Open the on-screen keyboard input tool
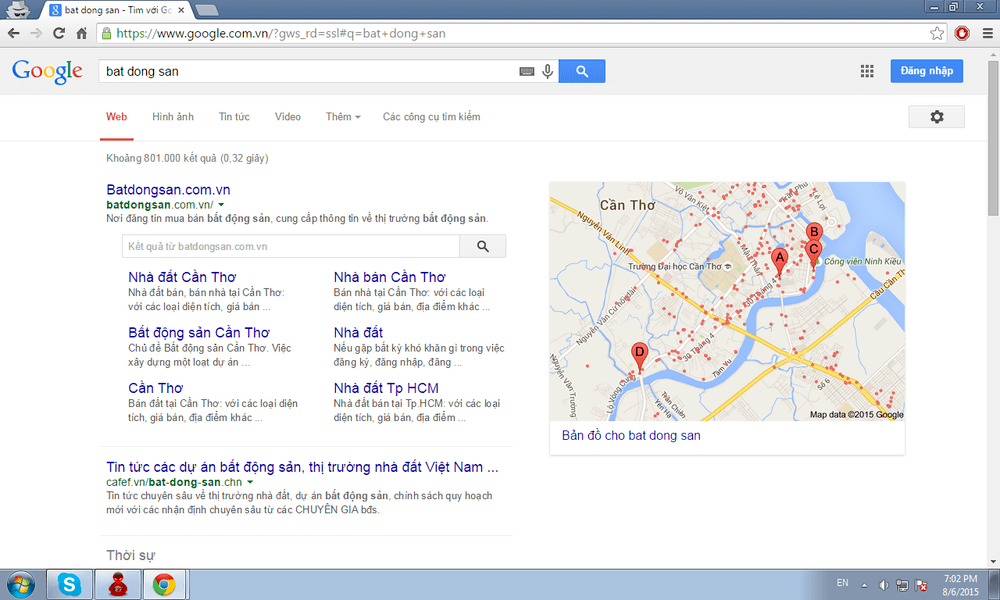The image size is (1000, 600). (x=527, y=71)
